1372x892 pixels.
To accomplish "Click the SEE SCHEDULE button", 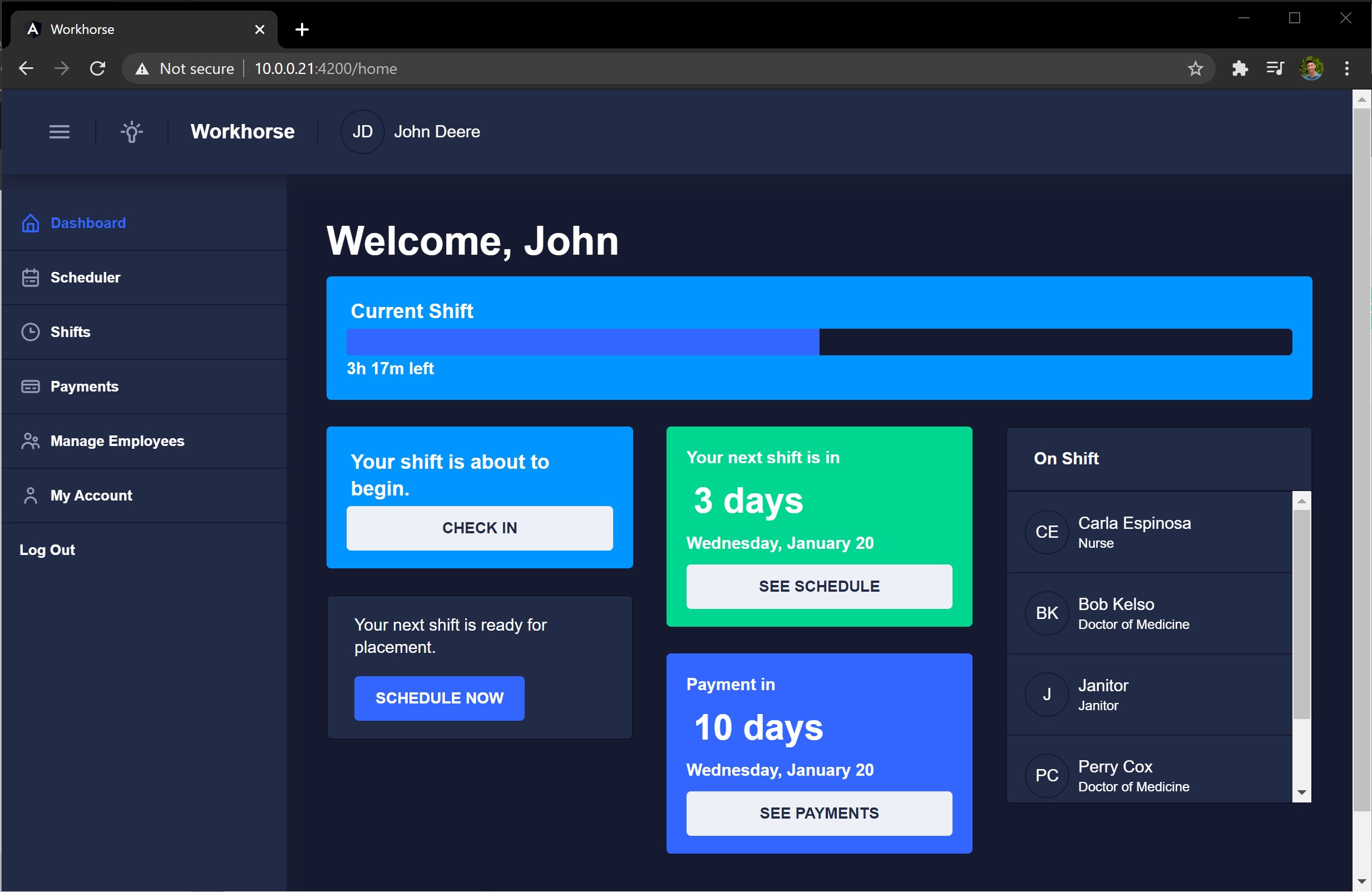I will point(818,586).
